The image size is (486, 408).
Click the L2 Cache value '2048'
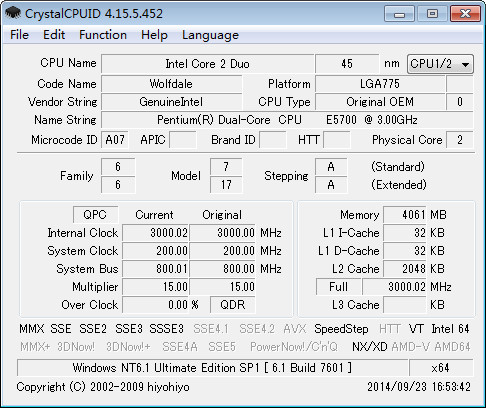click(405, 269)
